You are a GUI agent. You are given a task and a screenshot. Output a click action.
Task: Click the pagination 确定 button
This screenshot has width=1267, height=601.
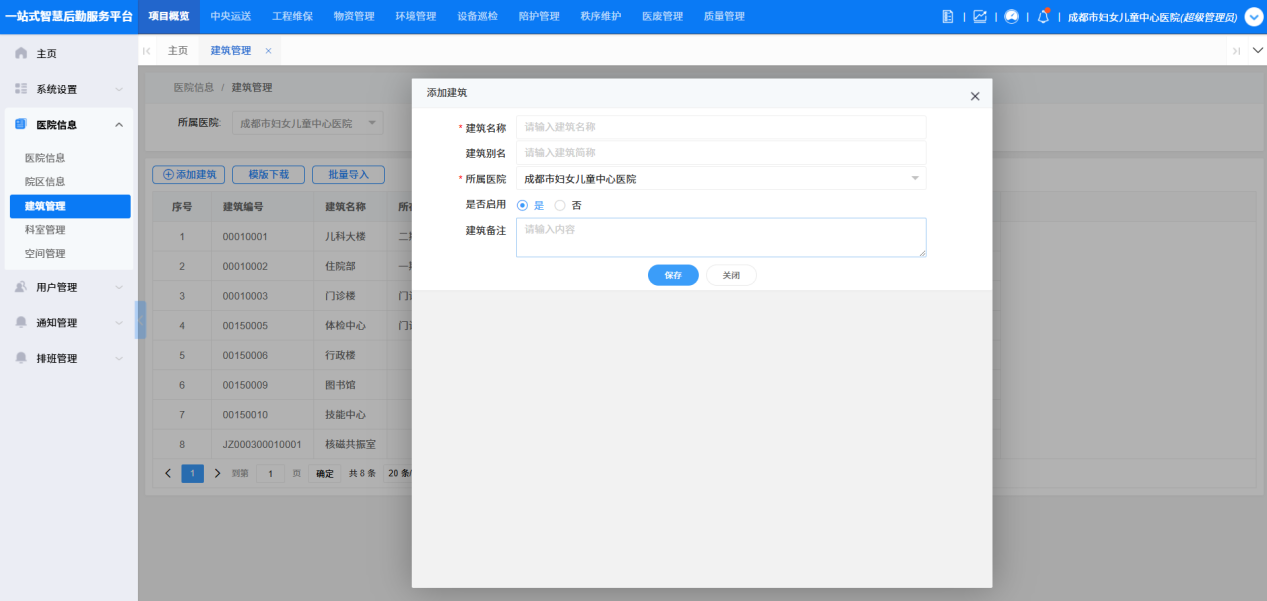325,473
